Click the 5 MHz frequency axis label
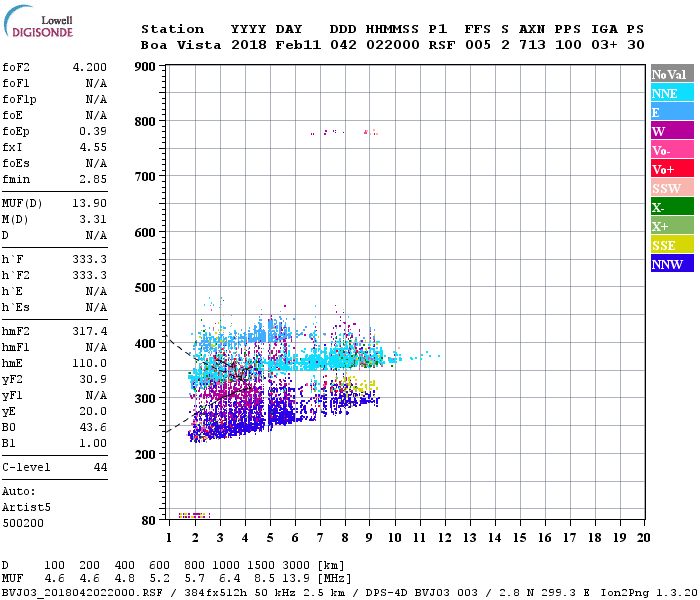The width and height of the screenshot is (700, 600). [x=270, y=538]
